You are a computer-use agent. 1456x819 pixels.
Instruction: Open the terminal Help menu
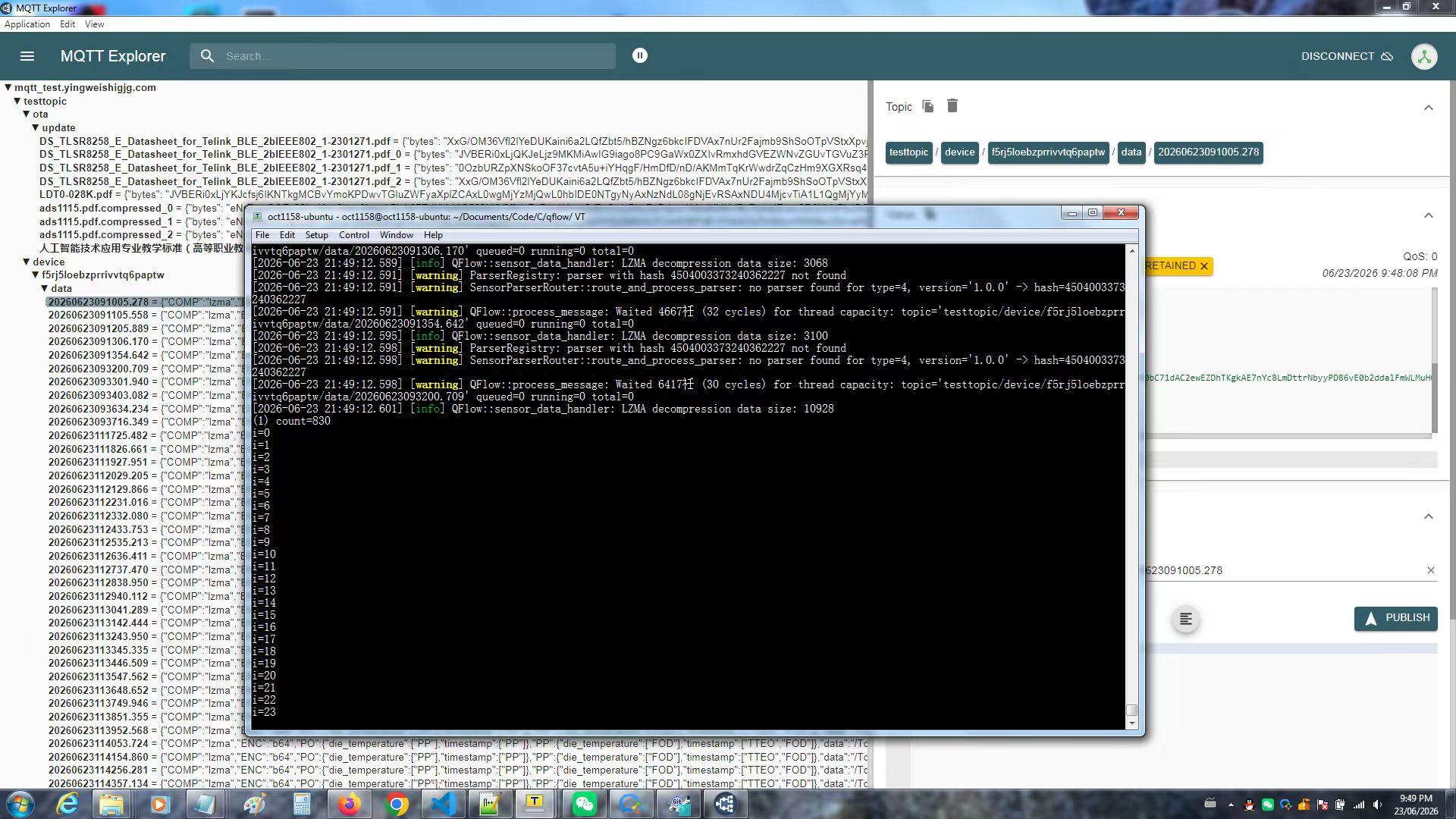click(x=433, y=235)
